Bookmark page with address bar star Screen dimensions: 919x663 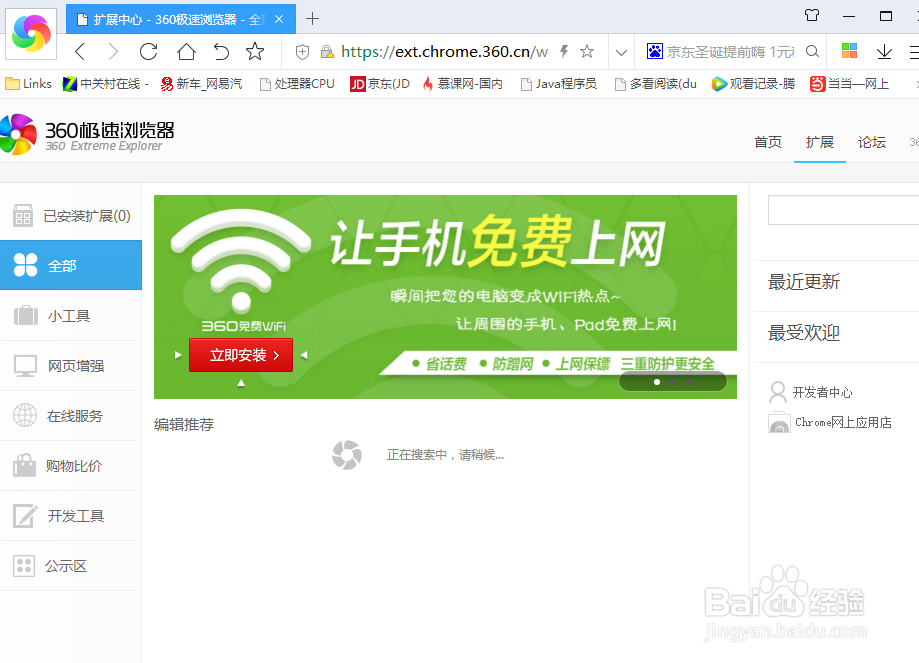pyautogui.click(x=587, y=52)
